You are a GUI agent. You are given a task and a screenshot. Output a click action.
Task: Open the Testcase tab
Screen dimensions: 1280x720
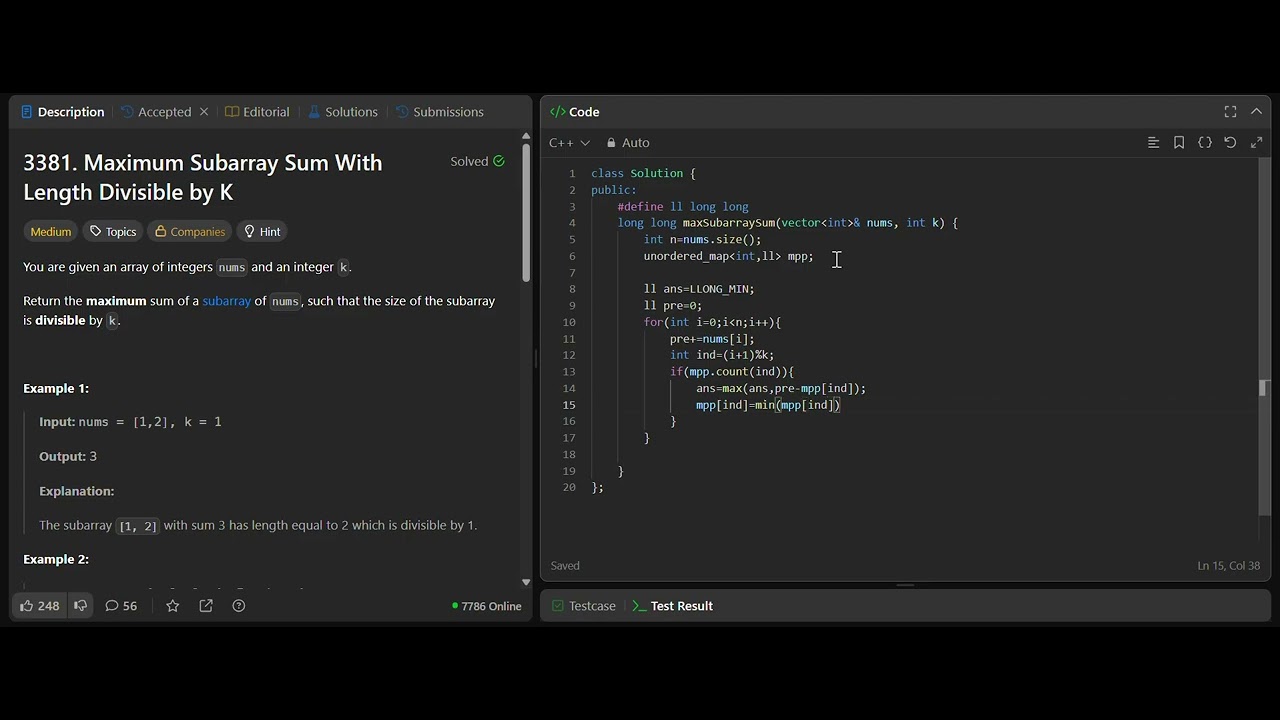tap(584, 606)
